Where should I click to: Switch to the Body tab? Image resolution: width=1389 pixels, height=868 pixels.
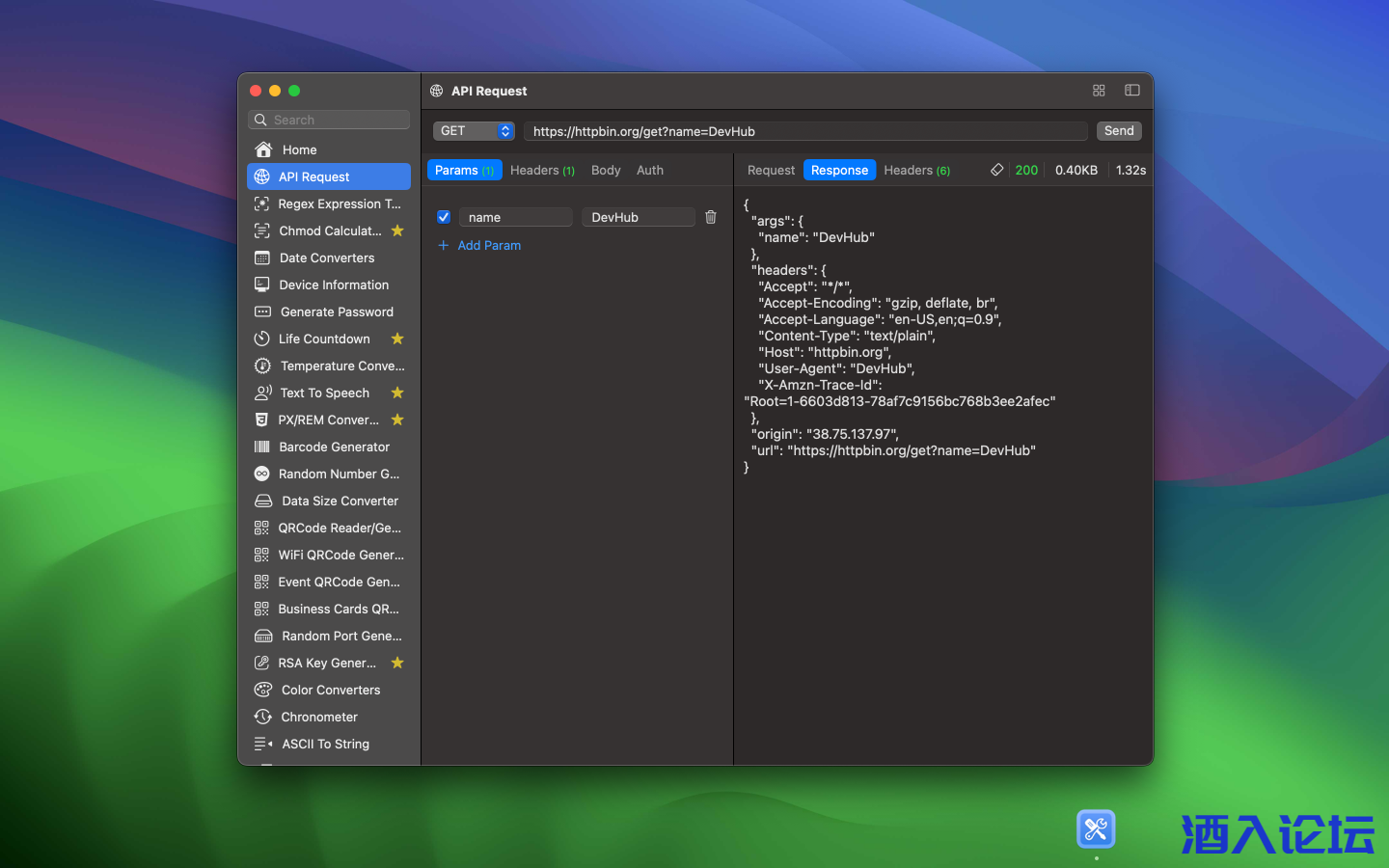point(606,170)
